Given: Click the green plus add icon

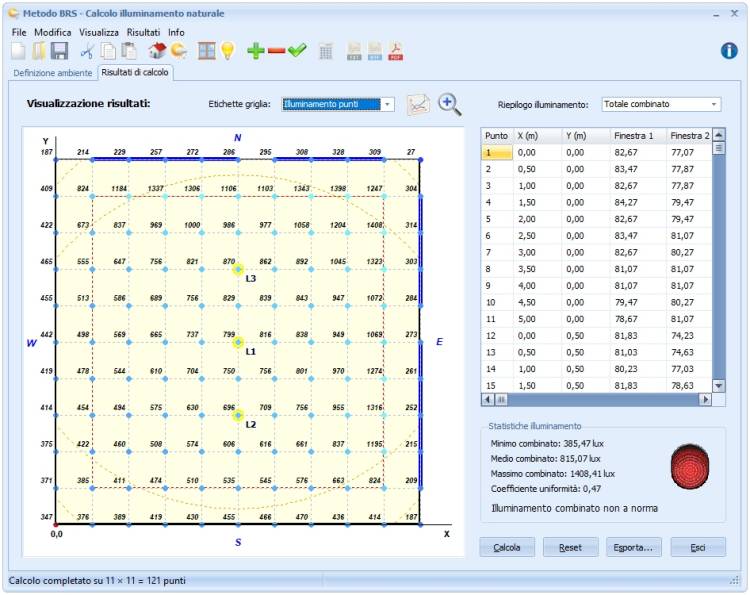Looking at the screenshot, I should [x=256, y=51].
